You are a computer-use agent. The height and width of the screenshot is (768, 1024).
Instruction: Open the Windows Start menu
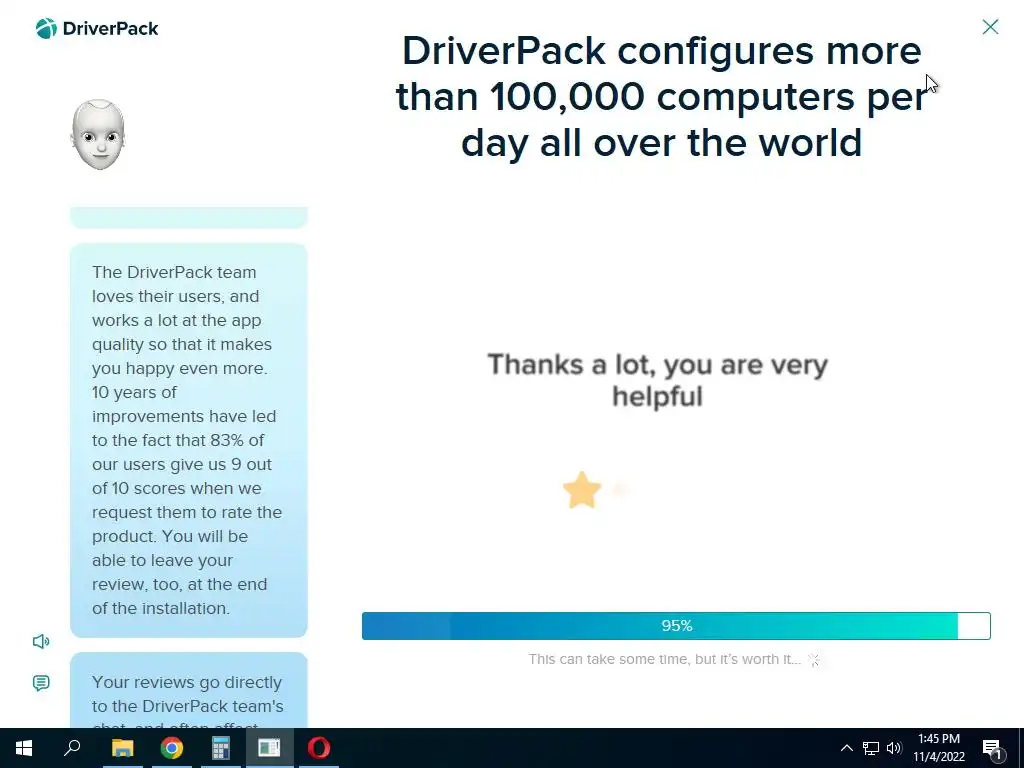coord(24,748)
